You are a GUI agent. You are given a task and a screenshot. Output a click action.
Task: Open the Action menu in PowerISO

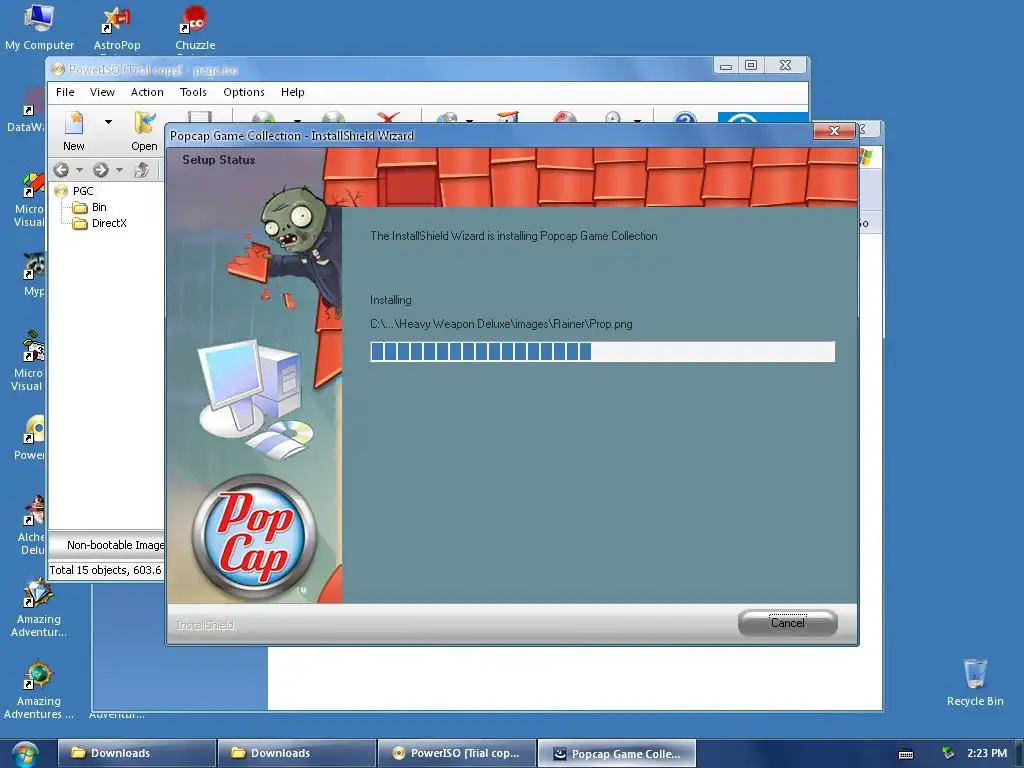pos(147,92)
